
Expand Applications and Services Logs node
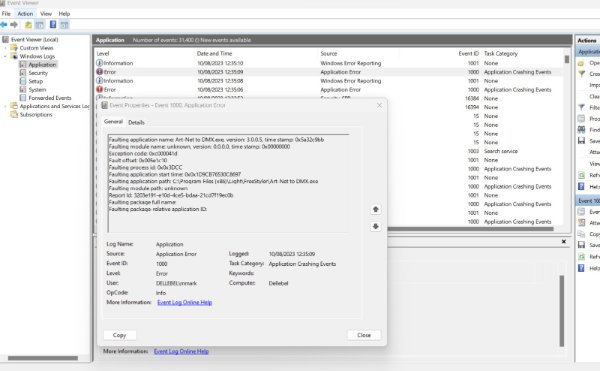click(5, 106)
